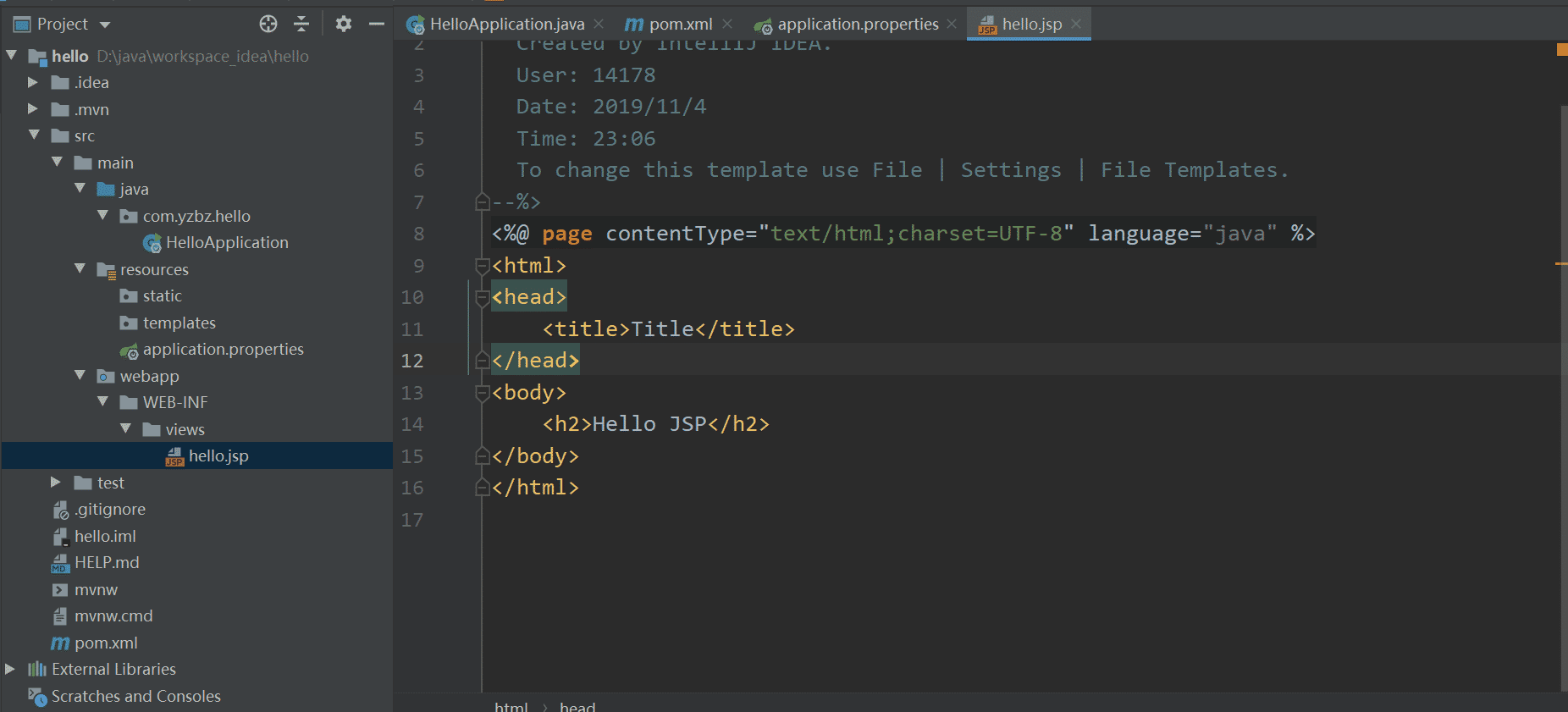1568x712 pixels.
Task: Toggle fold marker beside the body opening tag
Action: 483,393
